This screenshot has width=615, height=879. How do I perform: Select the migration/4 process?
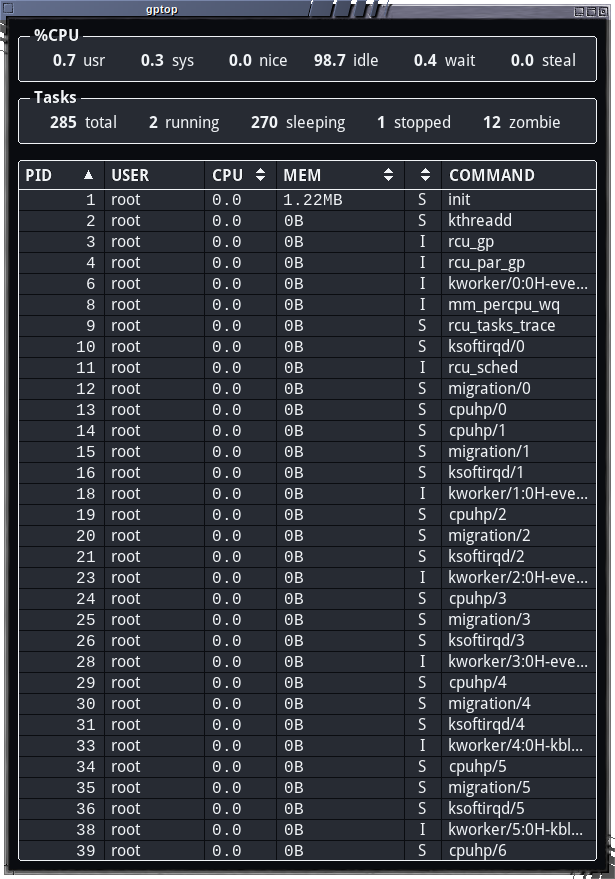(307, 705)
